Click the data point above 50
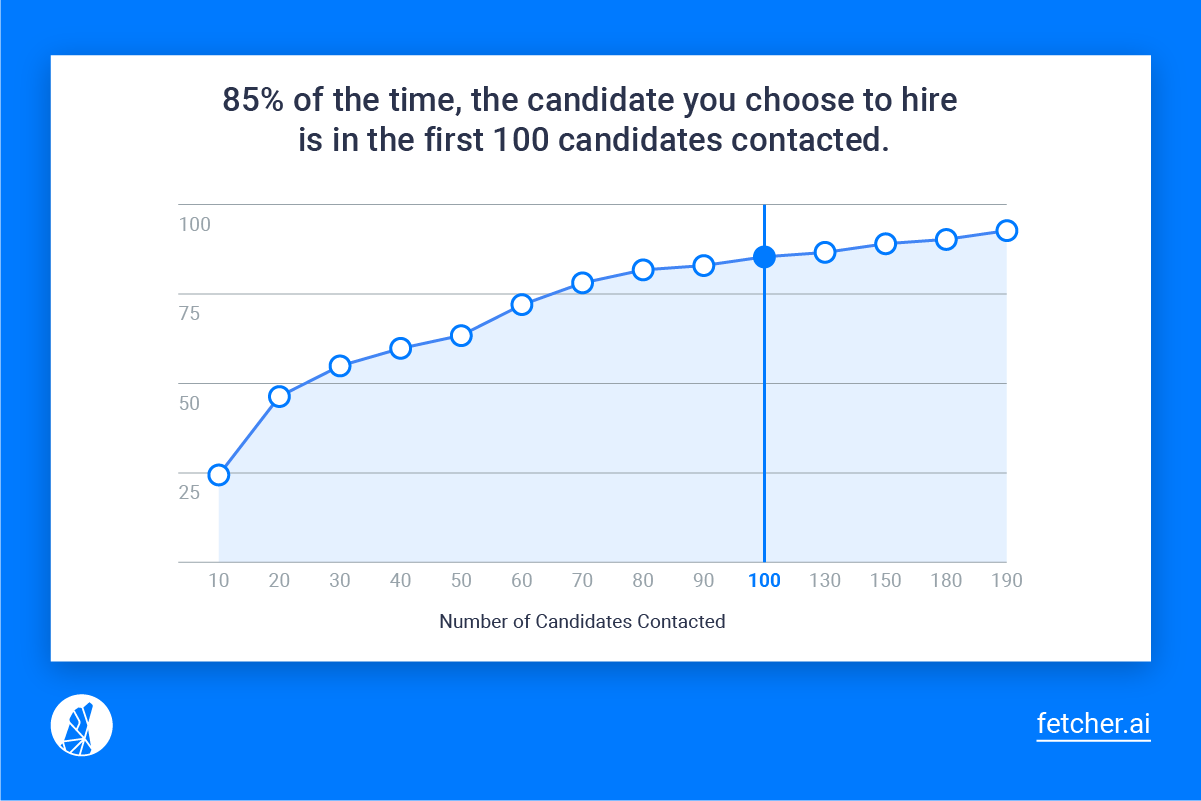Image resolution: width=1201 pixels, height=801 pixels. (461, 335)
